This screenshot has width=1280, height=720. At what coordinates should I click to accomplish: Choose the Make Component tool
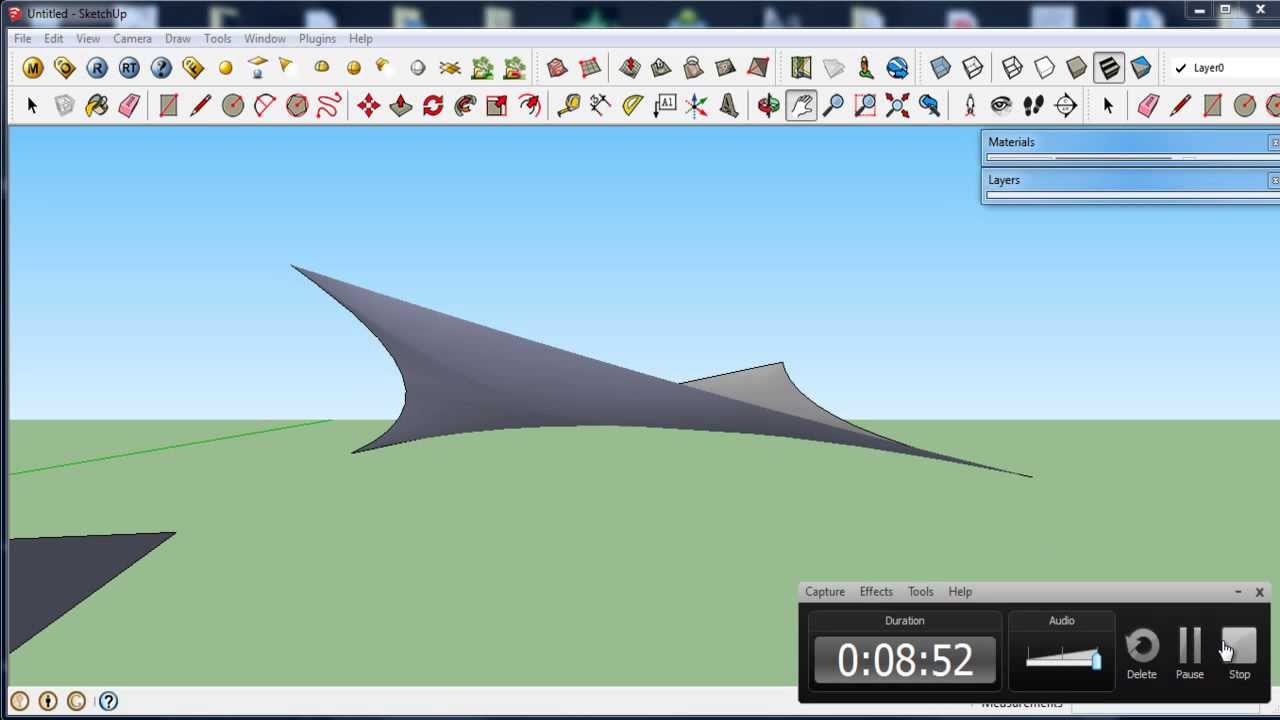tap(64, 105)
